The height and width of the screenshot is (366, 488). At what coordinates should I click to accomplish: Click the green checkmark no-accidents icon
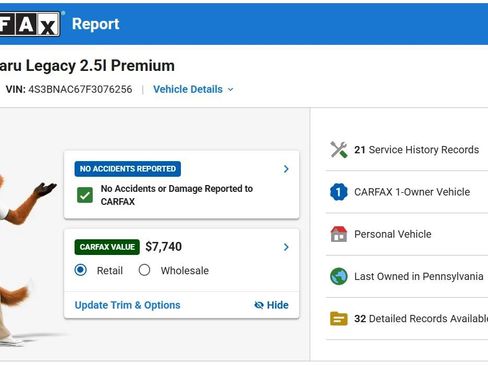85,195
